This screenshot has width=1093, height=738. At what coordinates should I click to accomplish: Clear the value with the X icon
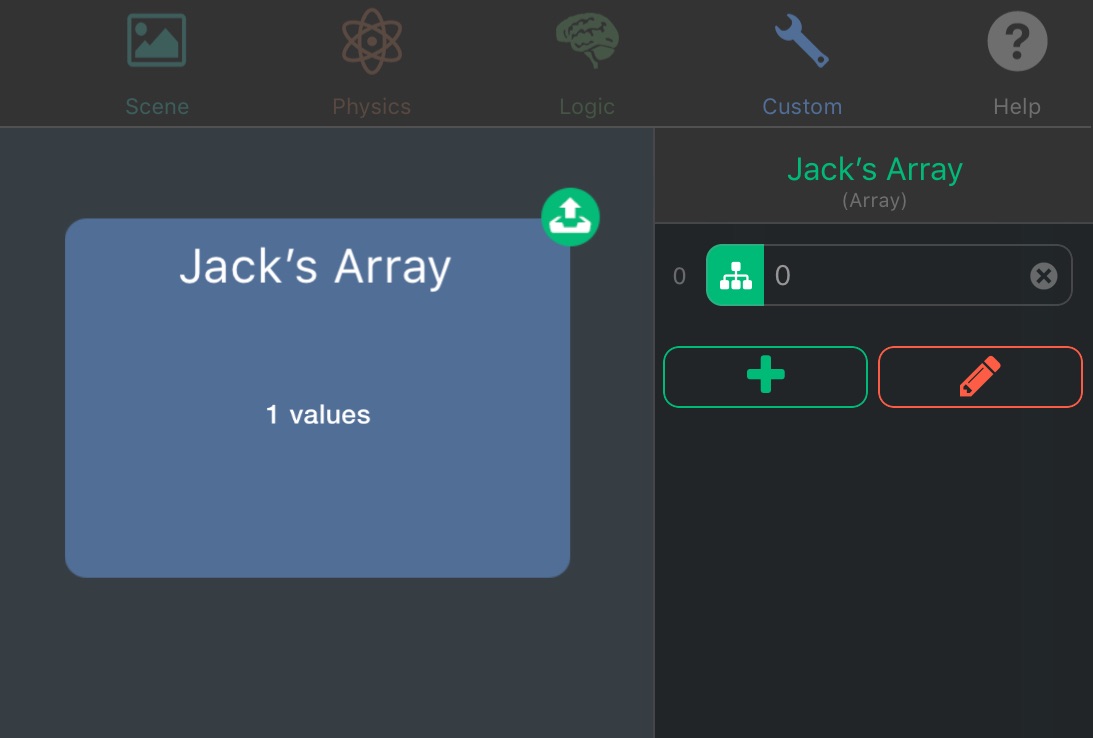point(1043,276)
